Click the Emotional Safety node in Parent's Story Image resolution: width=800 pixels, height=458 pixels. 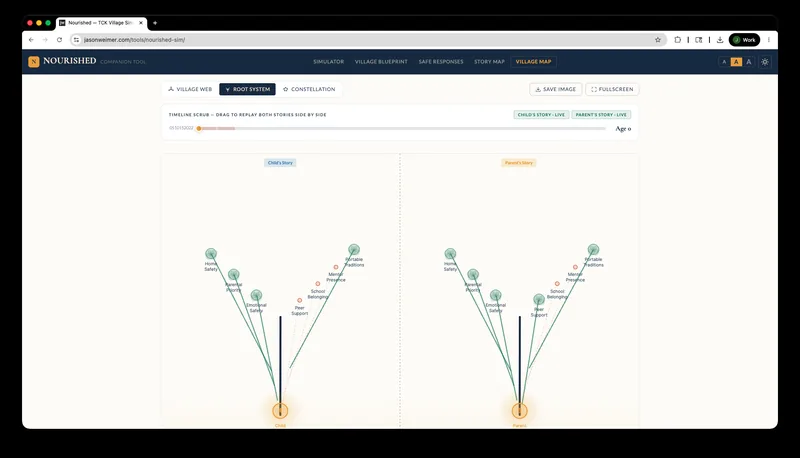495,295
